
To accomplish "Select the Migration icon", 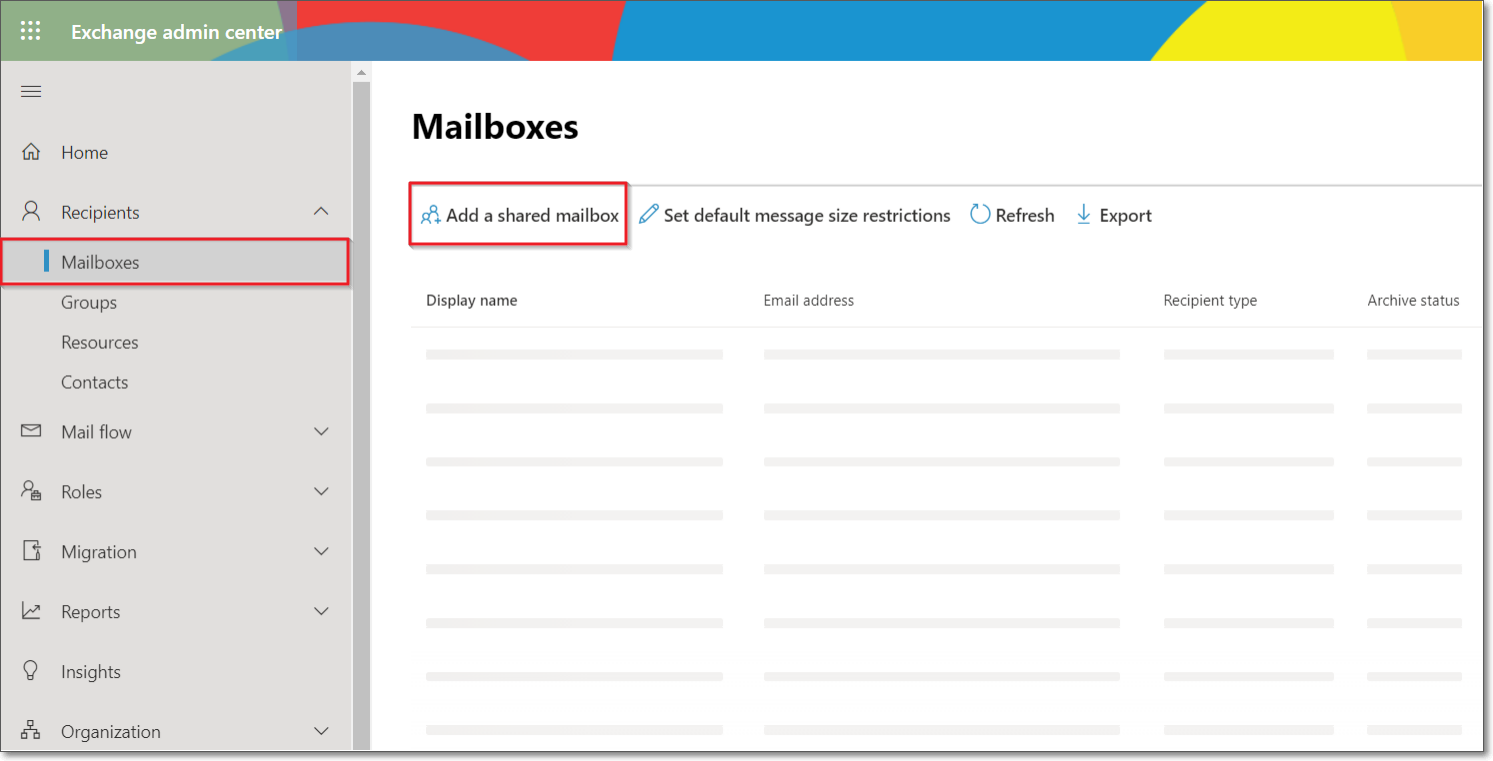I will (29, 551).
